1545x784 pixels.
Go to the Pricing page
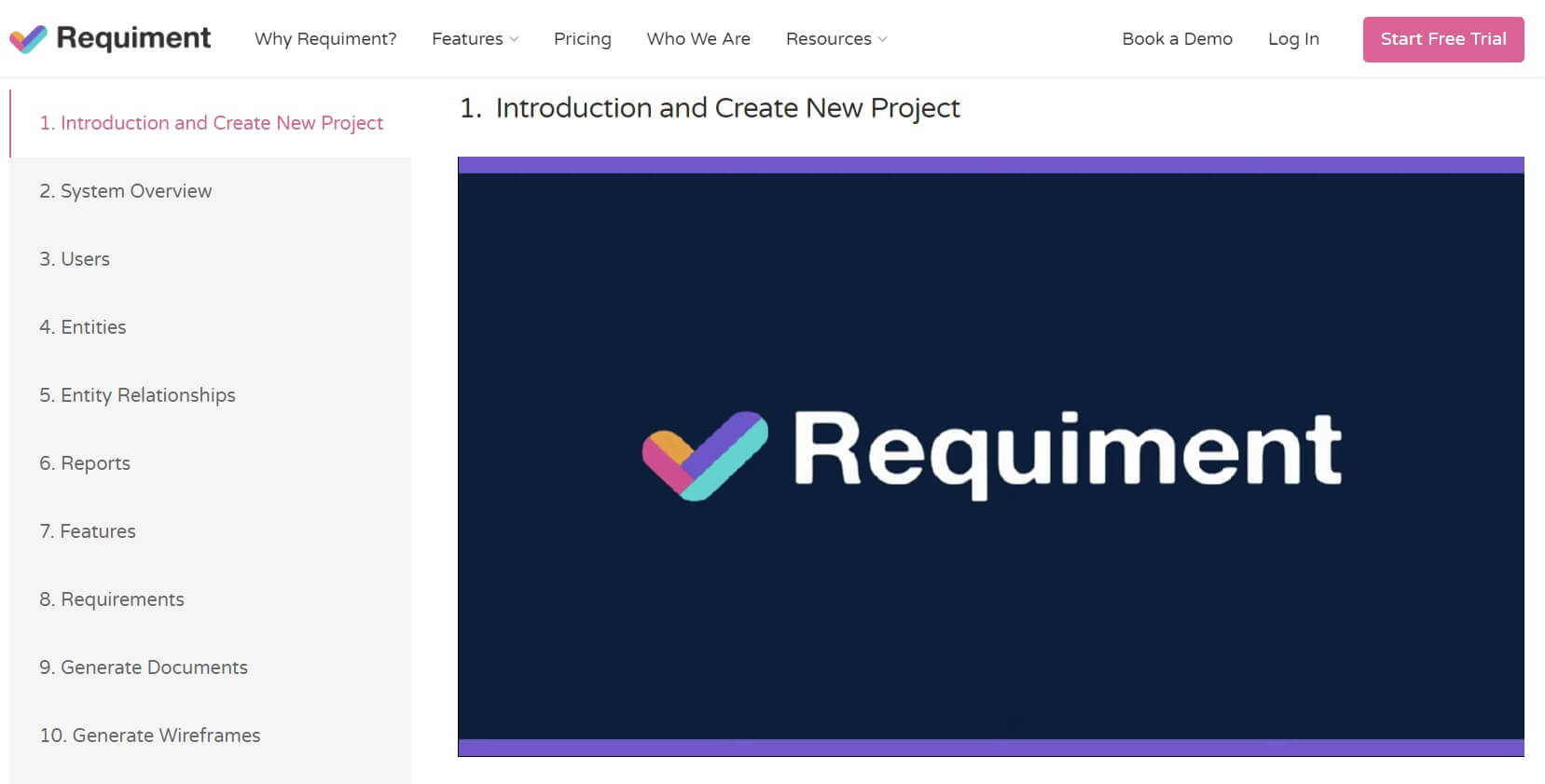[583, 39]
